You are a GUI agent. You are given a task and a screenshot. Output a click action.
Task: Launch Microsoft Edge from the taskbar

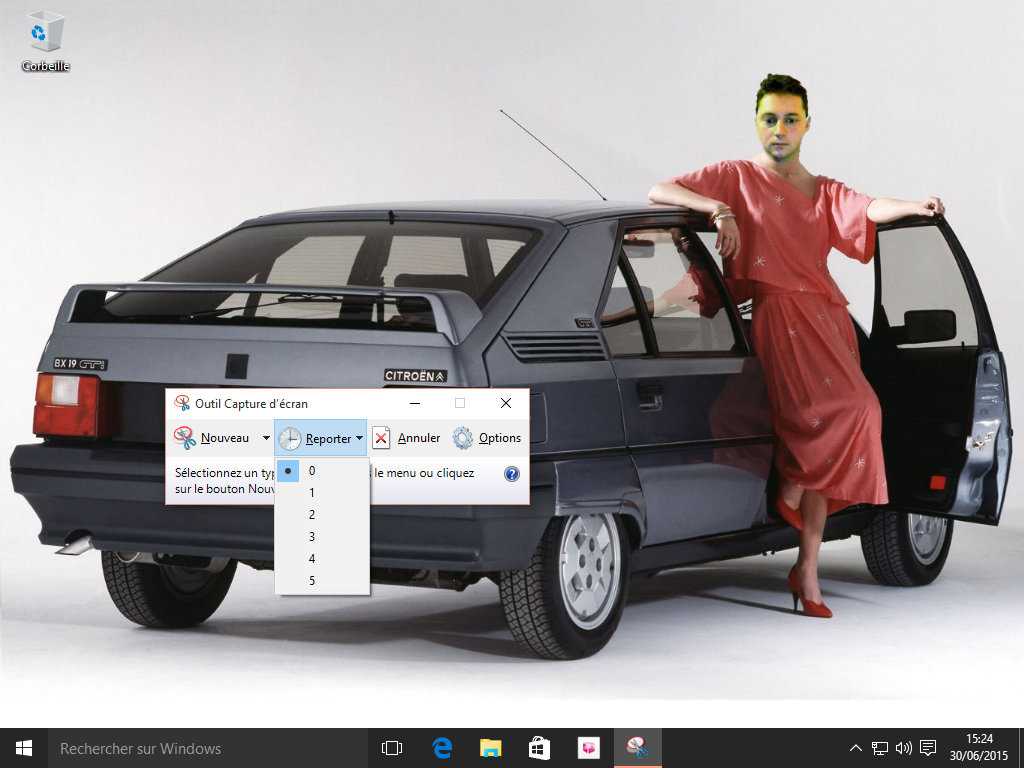pyautogui.click(x=442, y=748)
